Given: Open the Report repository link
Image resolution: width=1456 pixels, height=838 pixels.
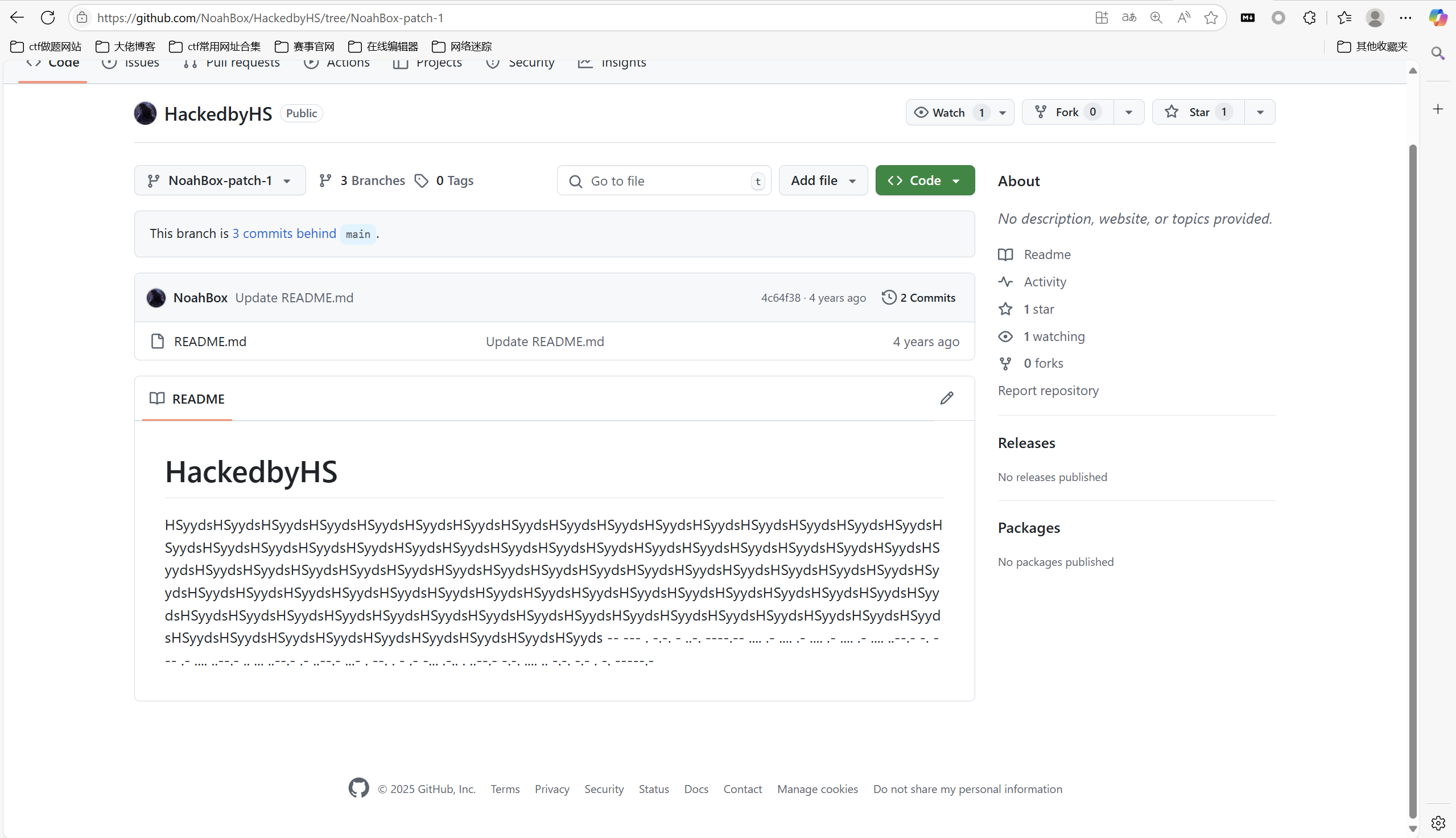Looking at the screenshot, I should [1047, 390].
